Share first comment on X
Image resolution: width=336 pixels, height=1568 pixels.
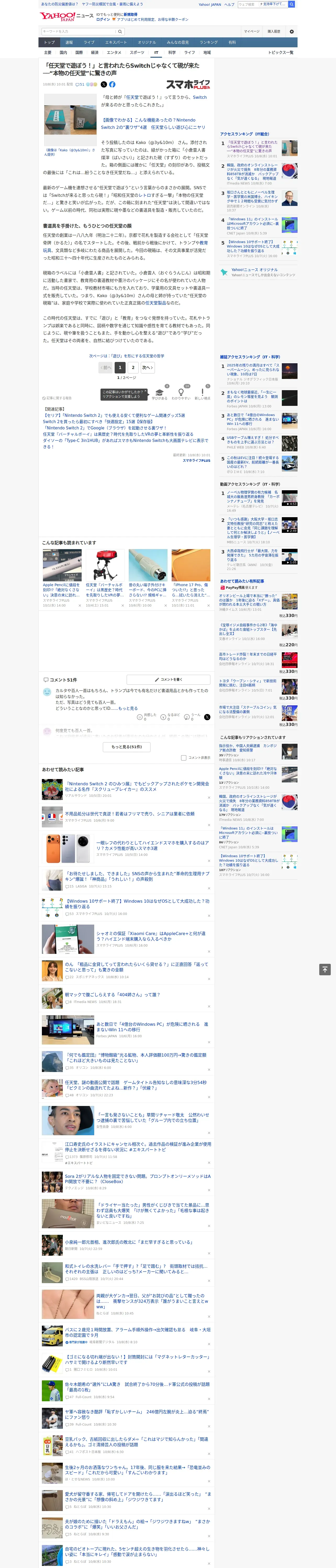207,717
